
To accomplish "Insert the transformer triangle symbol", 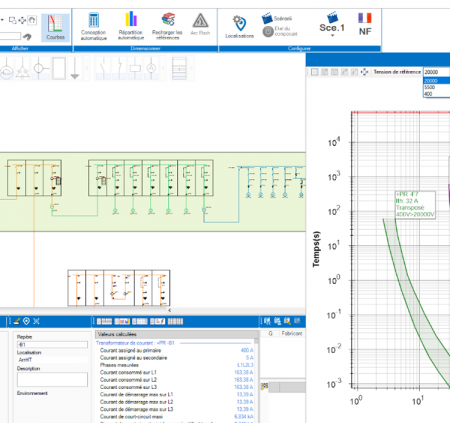I will [23, 69].
